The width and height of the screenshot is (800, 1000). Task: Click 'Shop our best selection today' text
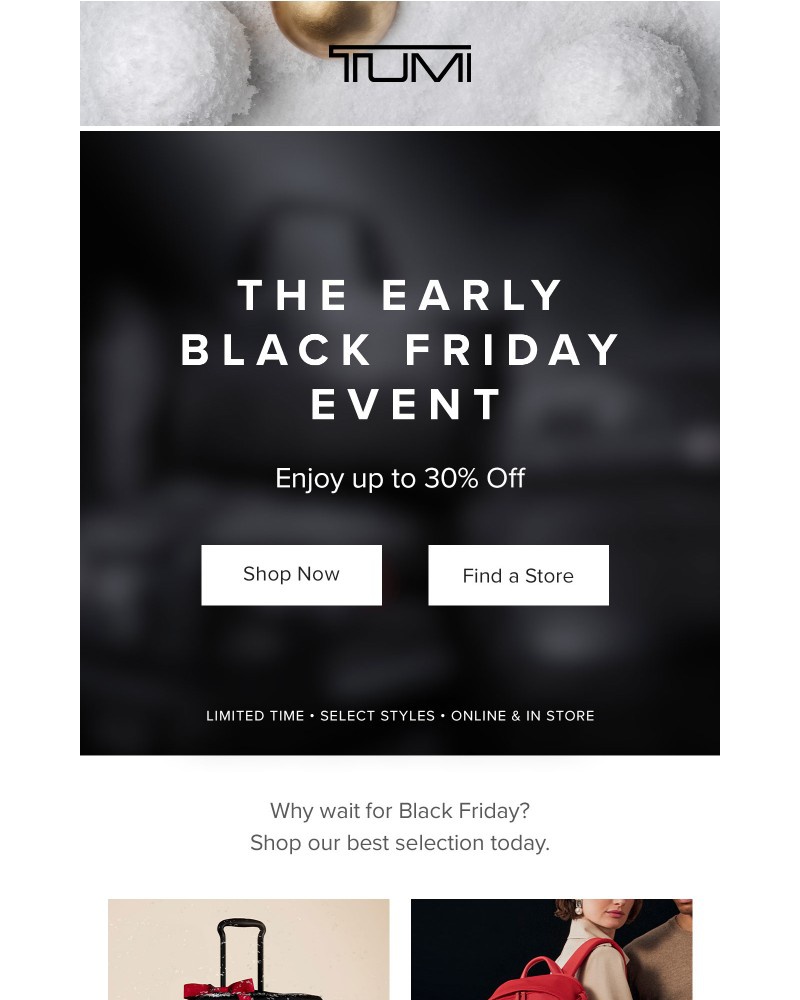[400, 843]
